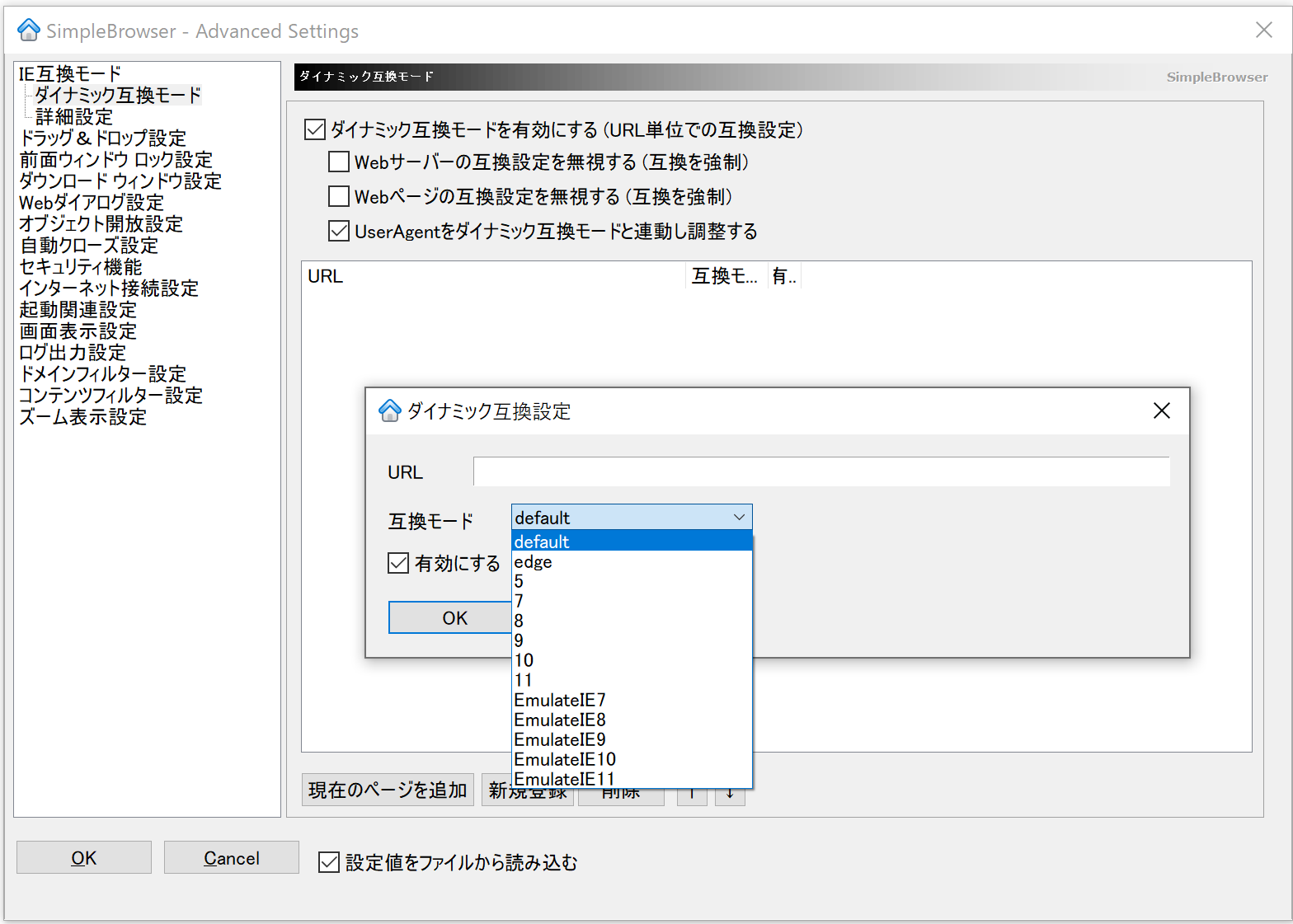Screen dimensions: 1293x924
Task: Click the down arrow ↓ move button
Action: 730,796
